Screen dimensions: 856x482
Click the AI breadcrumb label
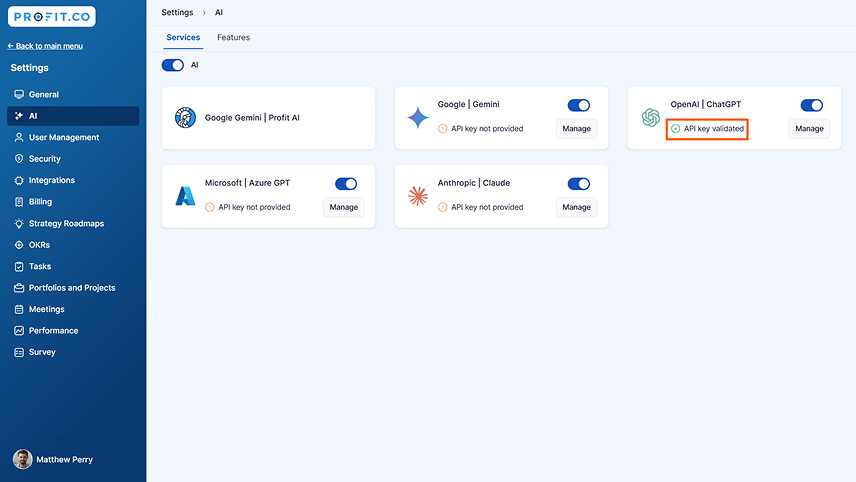[x=219, y=13]
